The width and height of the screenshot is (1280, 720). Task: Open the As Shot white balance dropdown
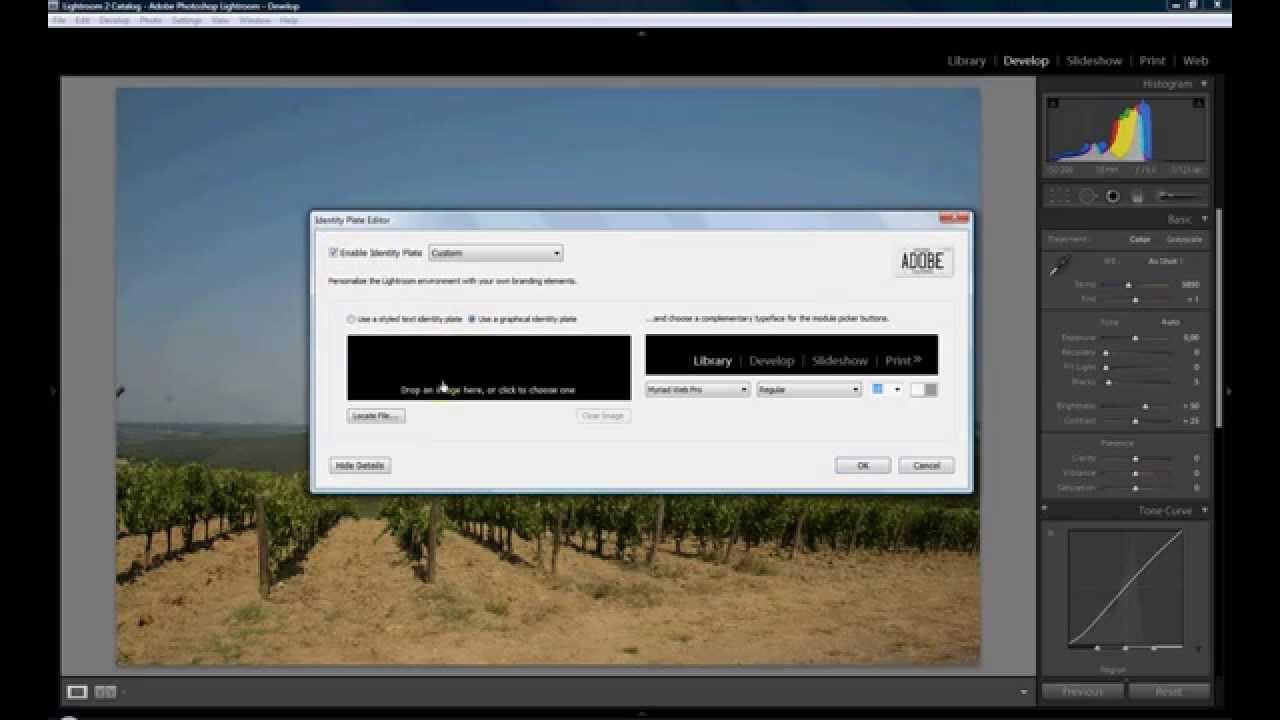click(x=1165, y=261)
